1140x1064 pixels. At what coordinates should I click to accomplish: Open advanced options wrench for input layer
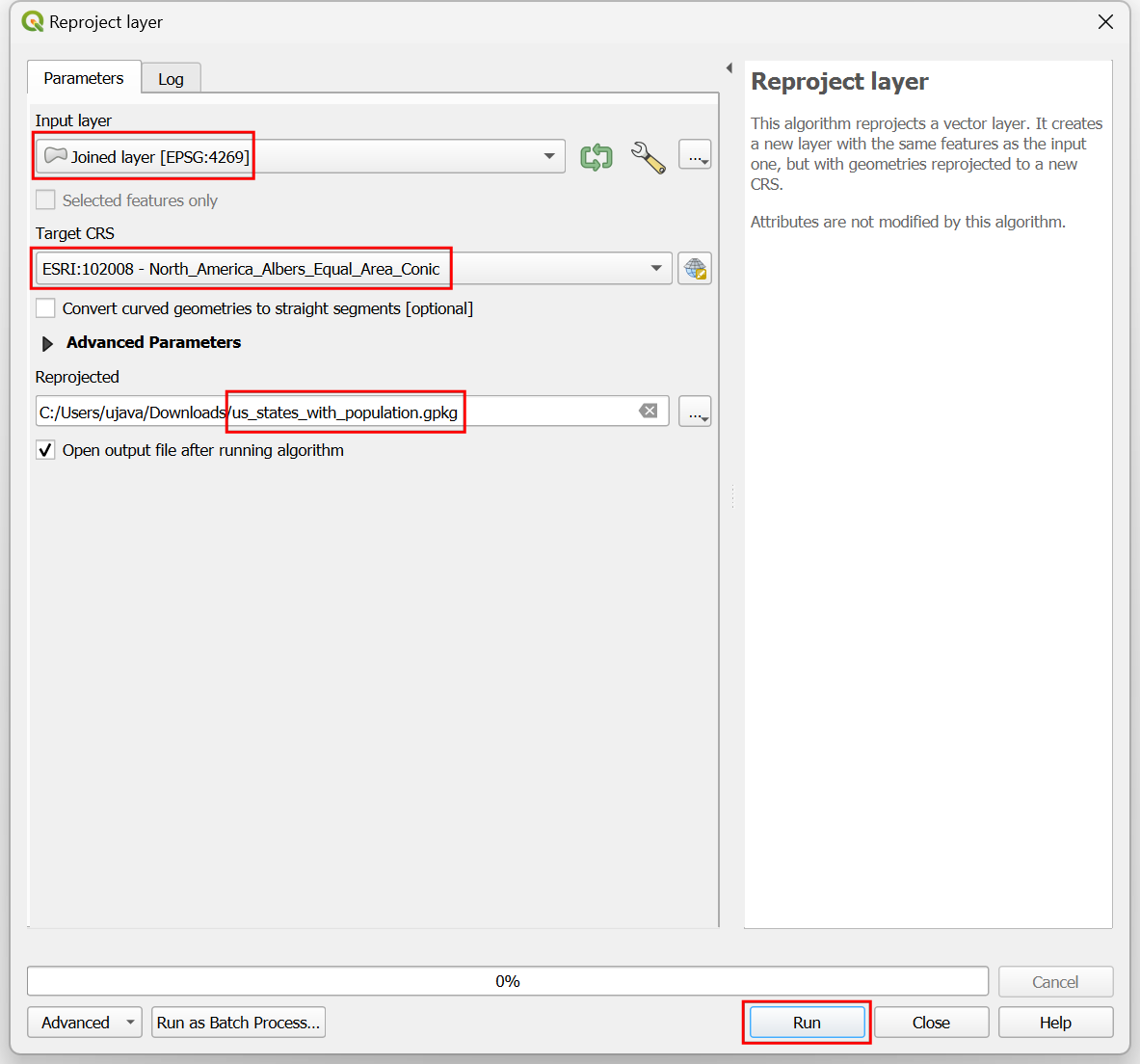point(648,157)
